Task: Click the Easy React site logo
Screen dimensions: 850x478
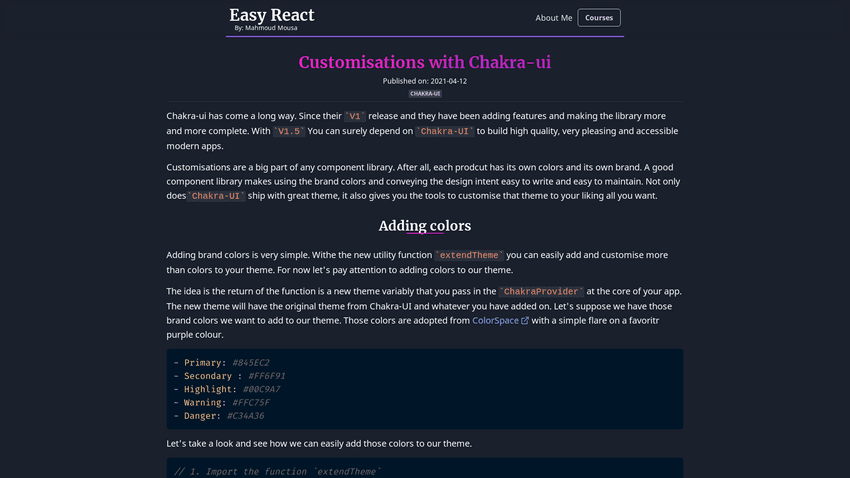Action: 271,15
